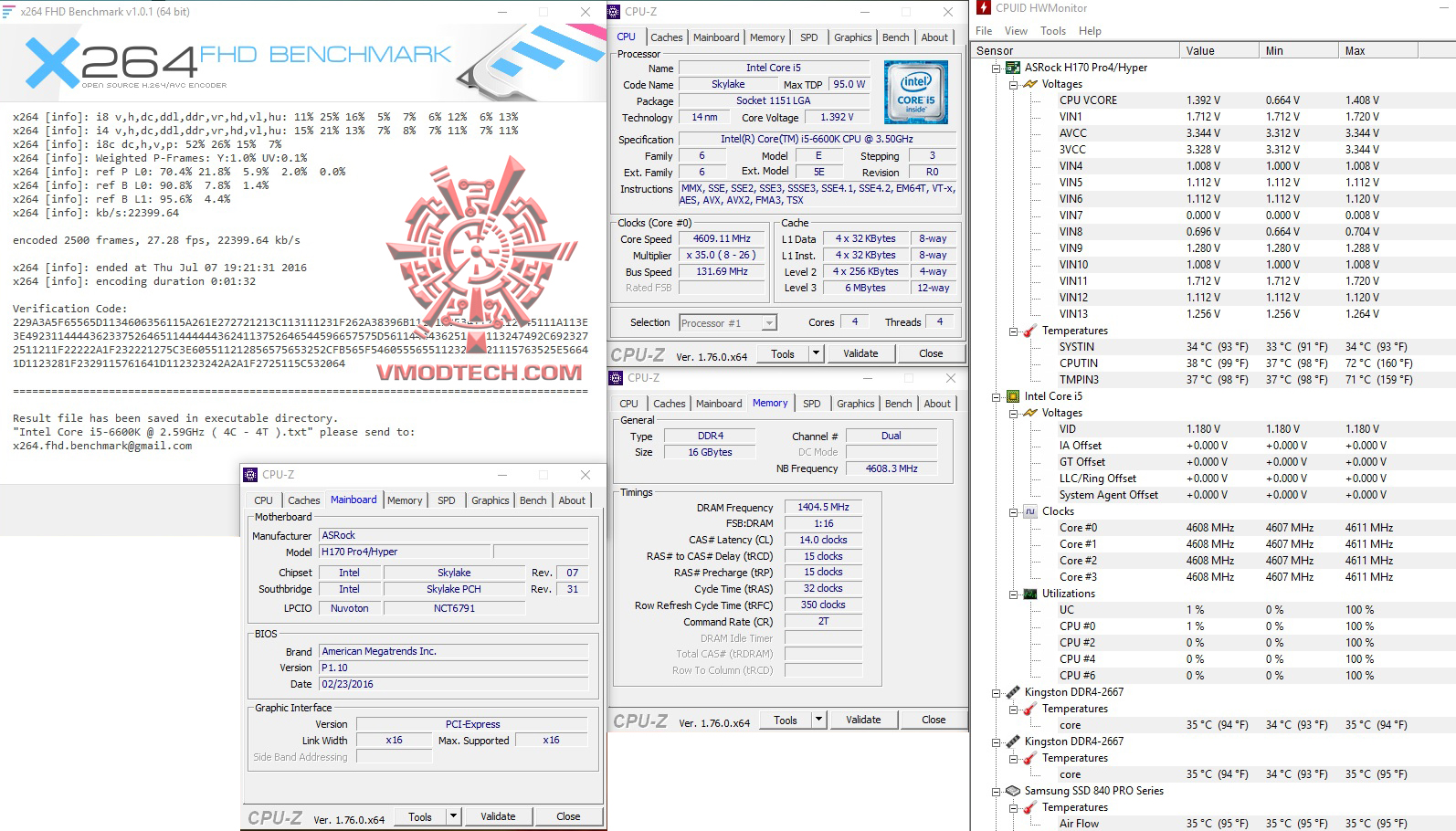Image resolution: width=1456 pixels, height=831 pixels.
Task: Open Graphics tab in CPU-Z Mainboard window
Action: coord(491,500)
